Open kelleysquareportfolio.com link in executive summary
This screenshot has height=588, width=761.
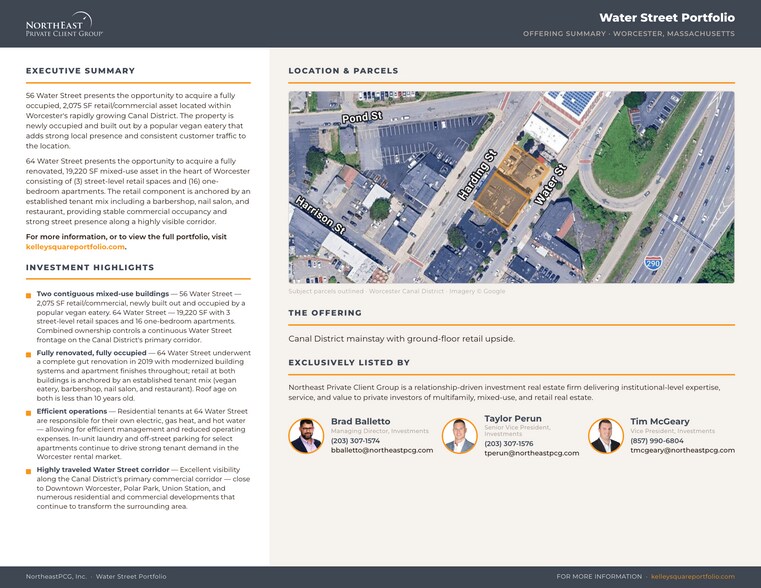click(75, 246)
